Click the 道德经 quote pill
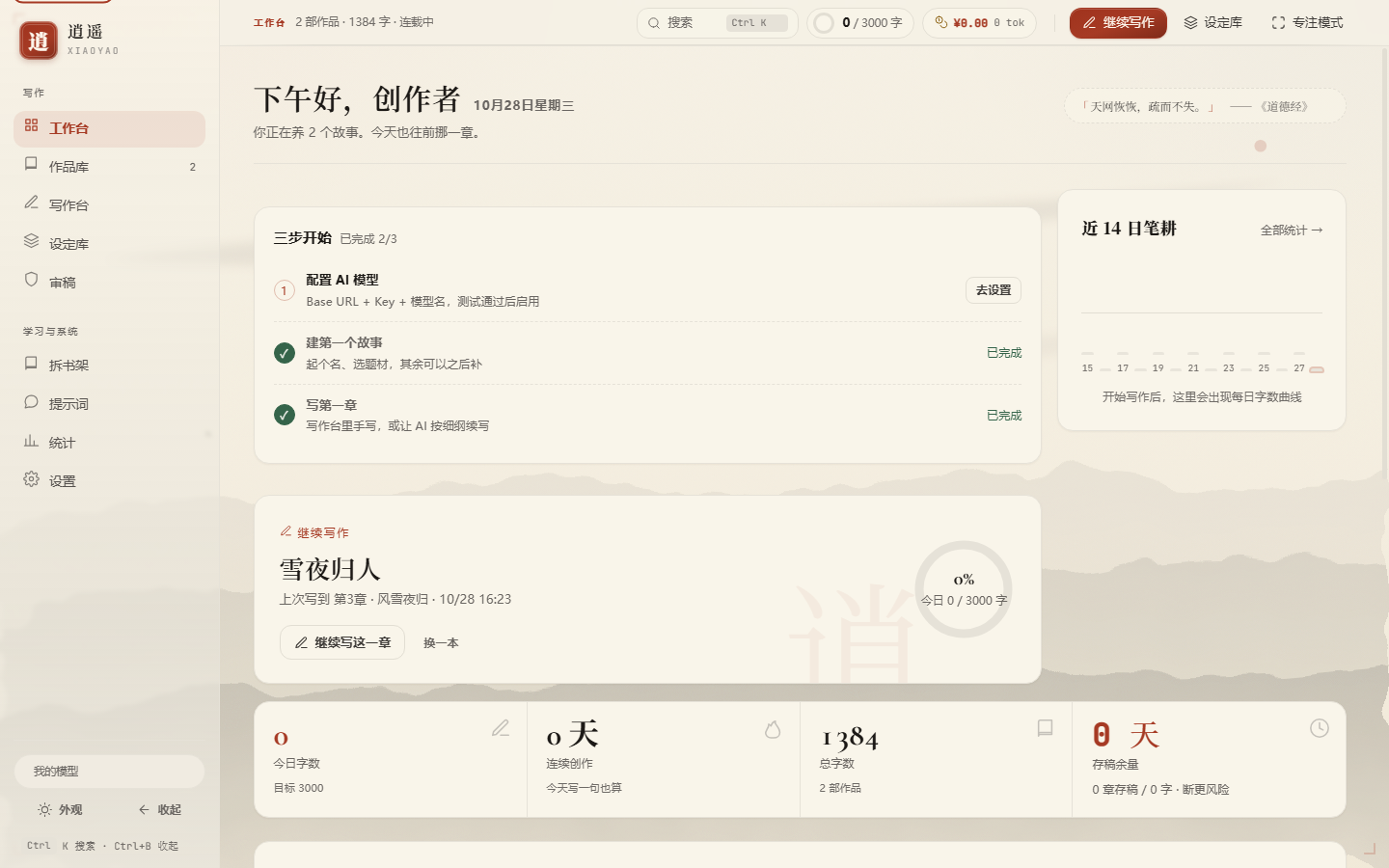The image size is (1389, 868). click(x=1205, y=106)
